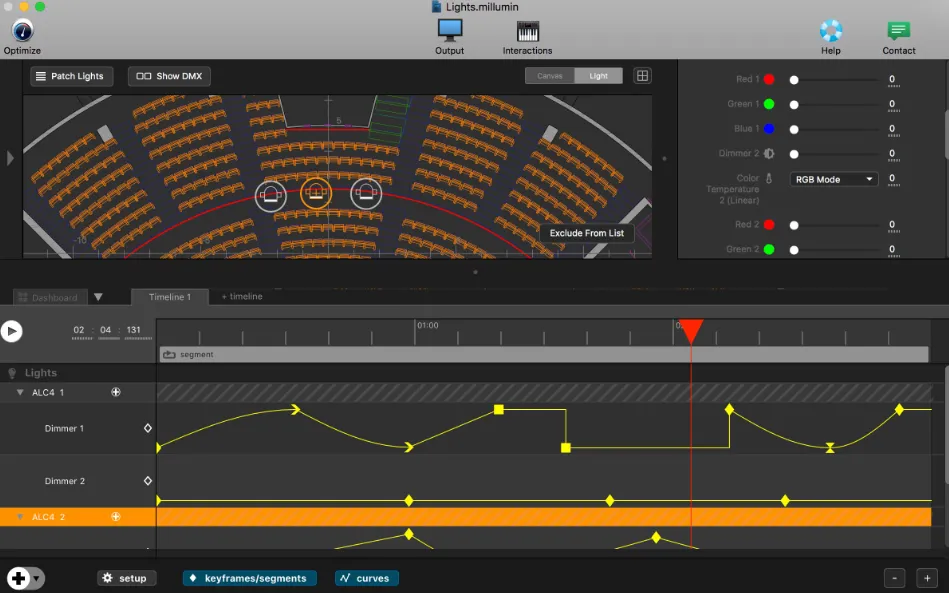Expand the left side panel arrow

pyautogui.click(x=10, y=159)
